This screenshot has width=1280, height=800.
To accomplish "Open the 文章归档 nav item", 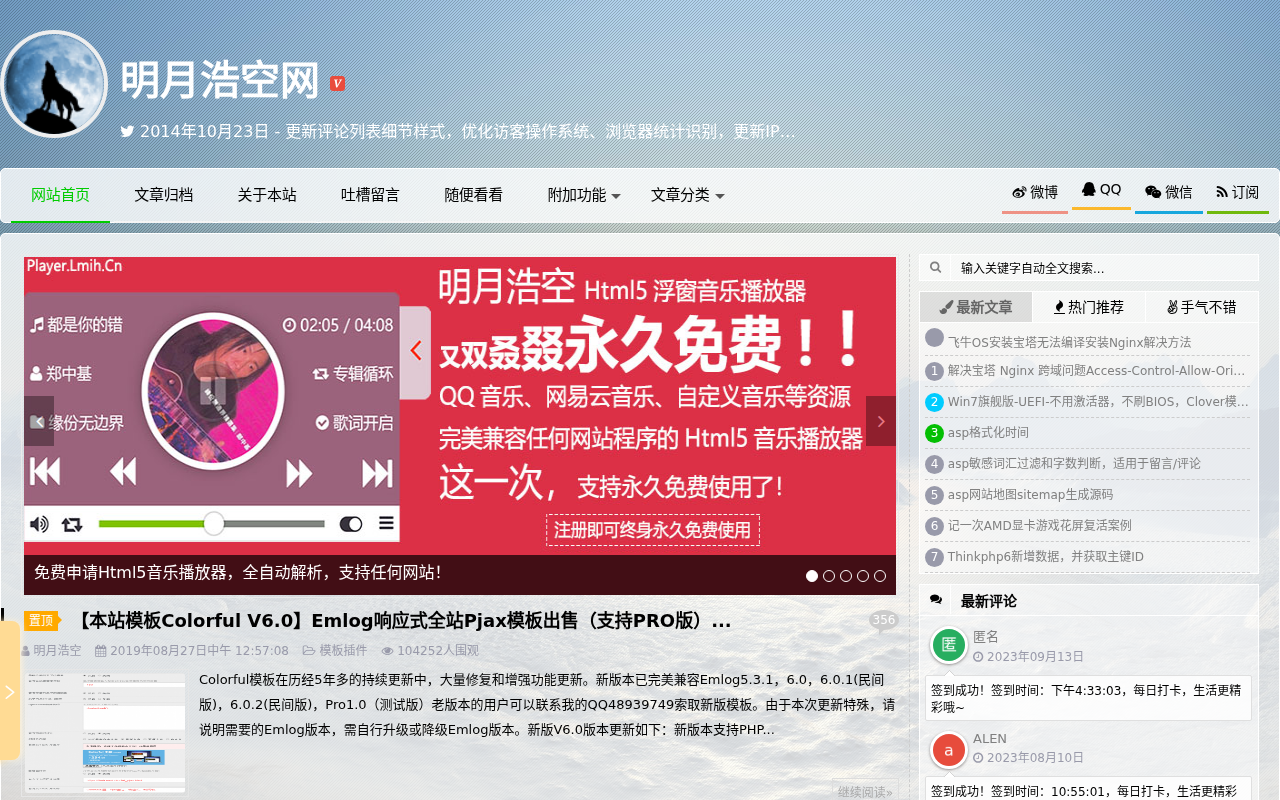I will coord(164,195).
